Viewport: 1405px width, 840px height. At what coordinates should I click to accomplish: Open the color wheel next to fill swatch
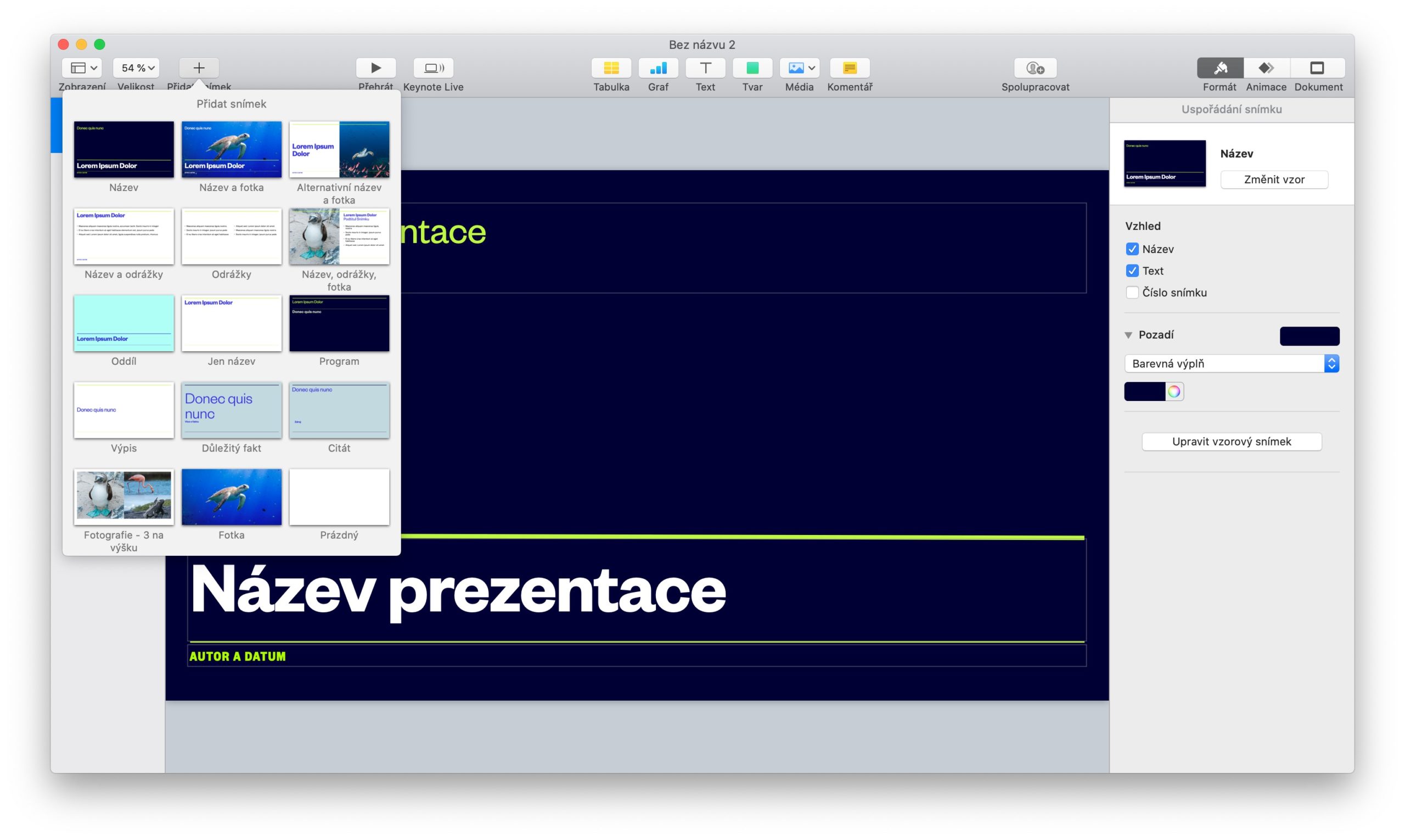click(x=1174, y=391)
